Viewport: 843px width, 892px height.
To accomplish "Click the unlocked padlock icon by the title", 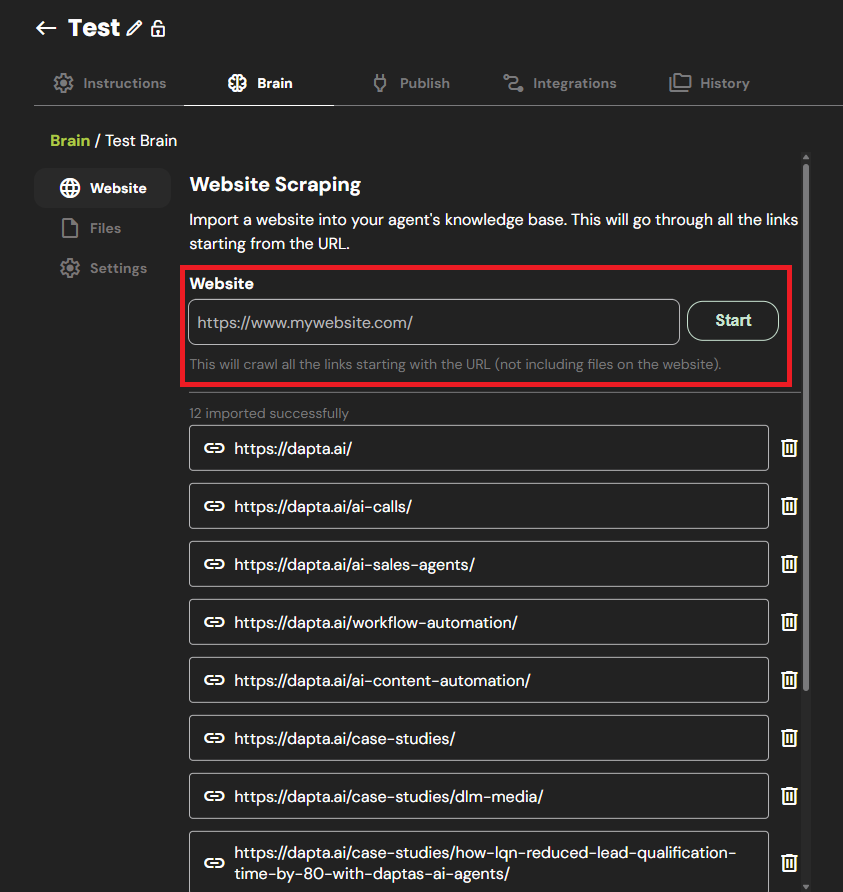I will tap(158, 29).
